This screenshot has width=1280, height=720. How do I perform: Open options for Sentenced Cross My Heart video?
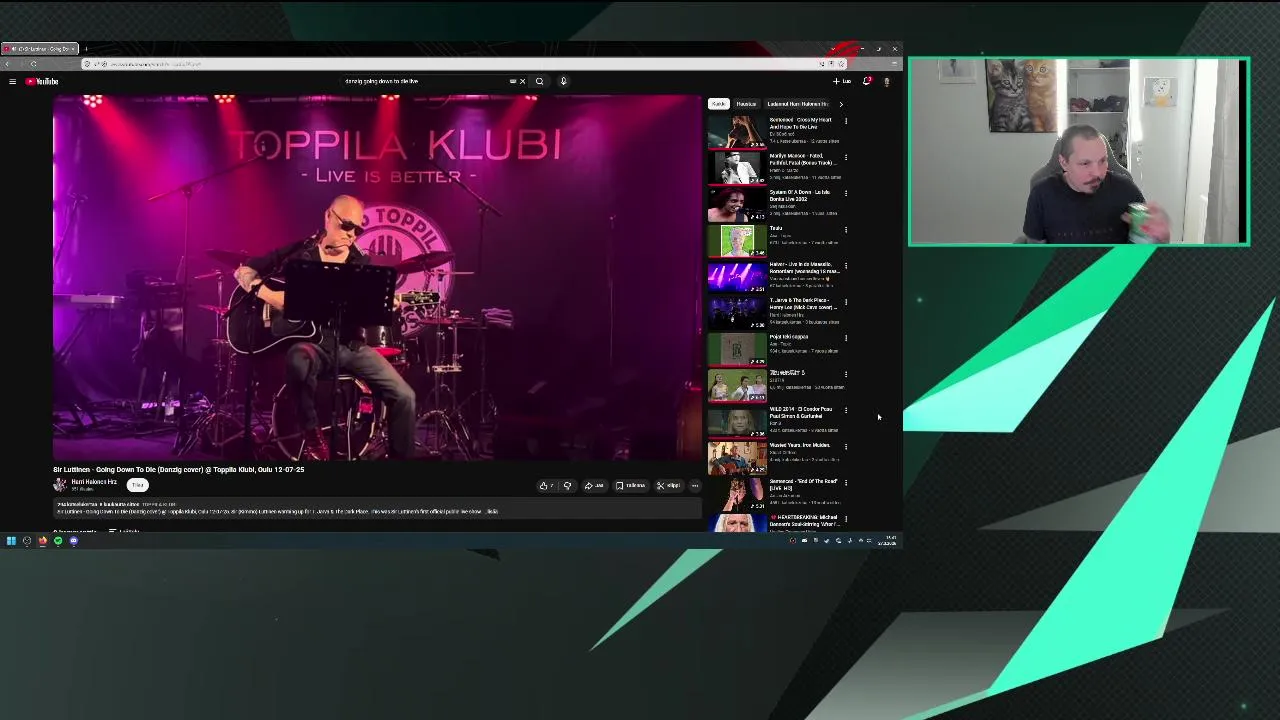[846, 121]
